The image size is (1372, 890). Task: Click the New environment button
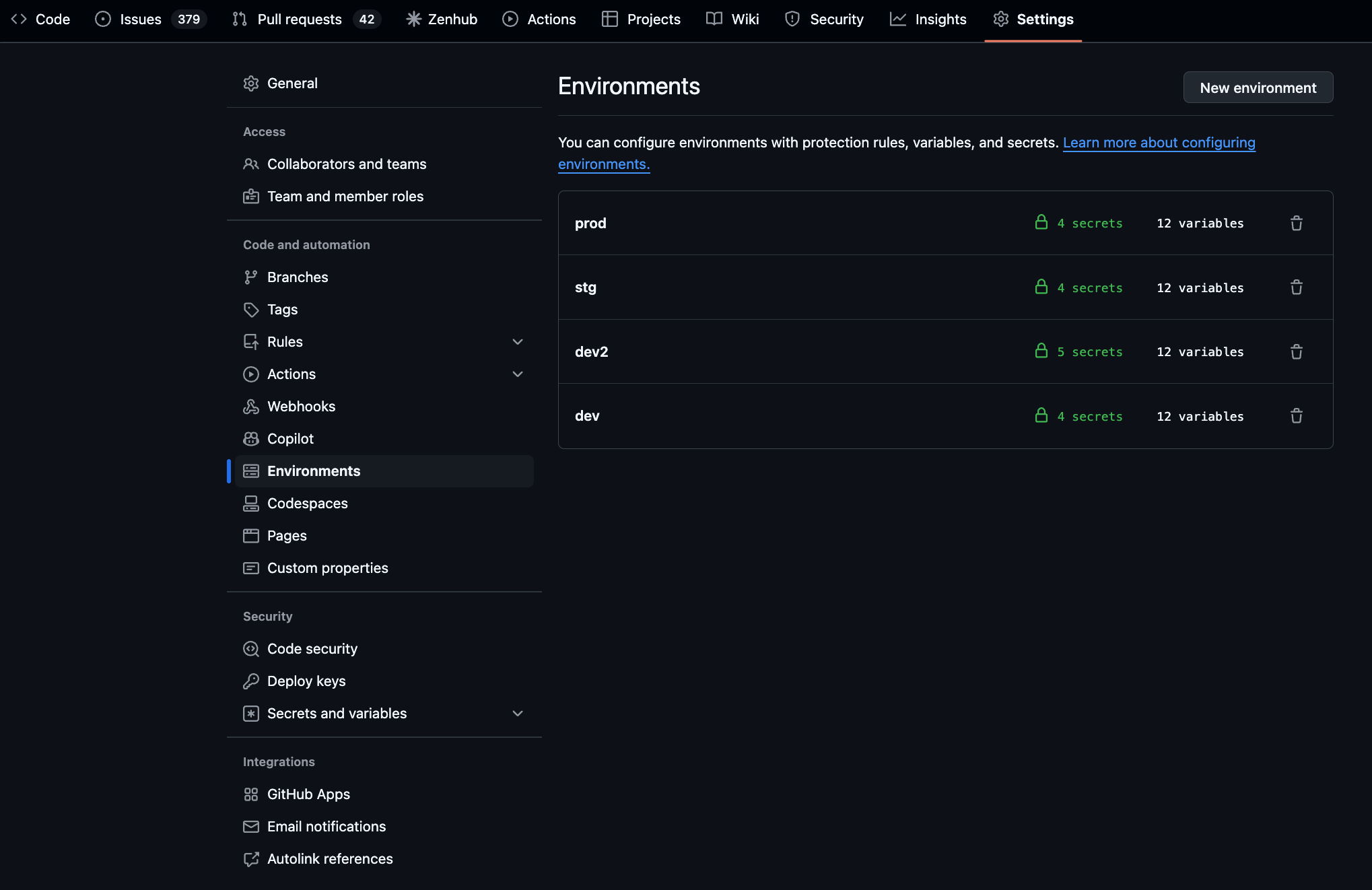pyautogui.click(x=1258, y=88)
